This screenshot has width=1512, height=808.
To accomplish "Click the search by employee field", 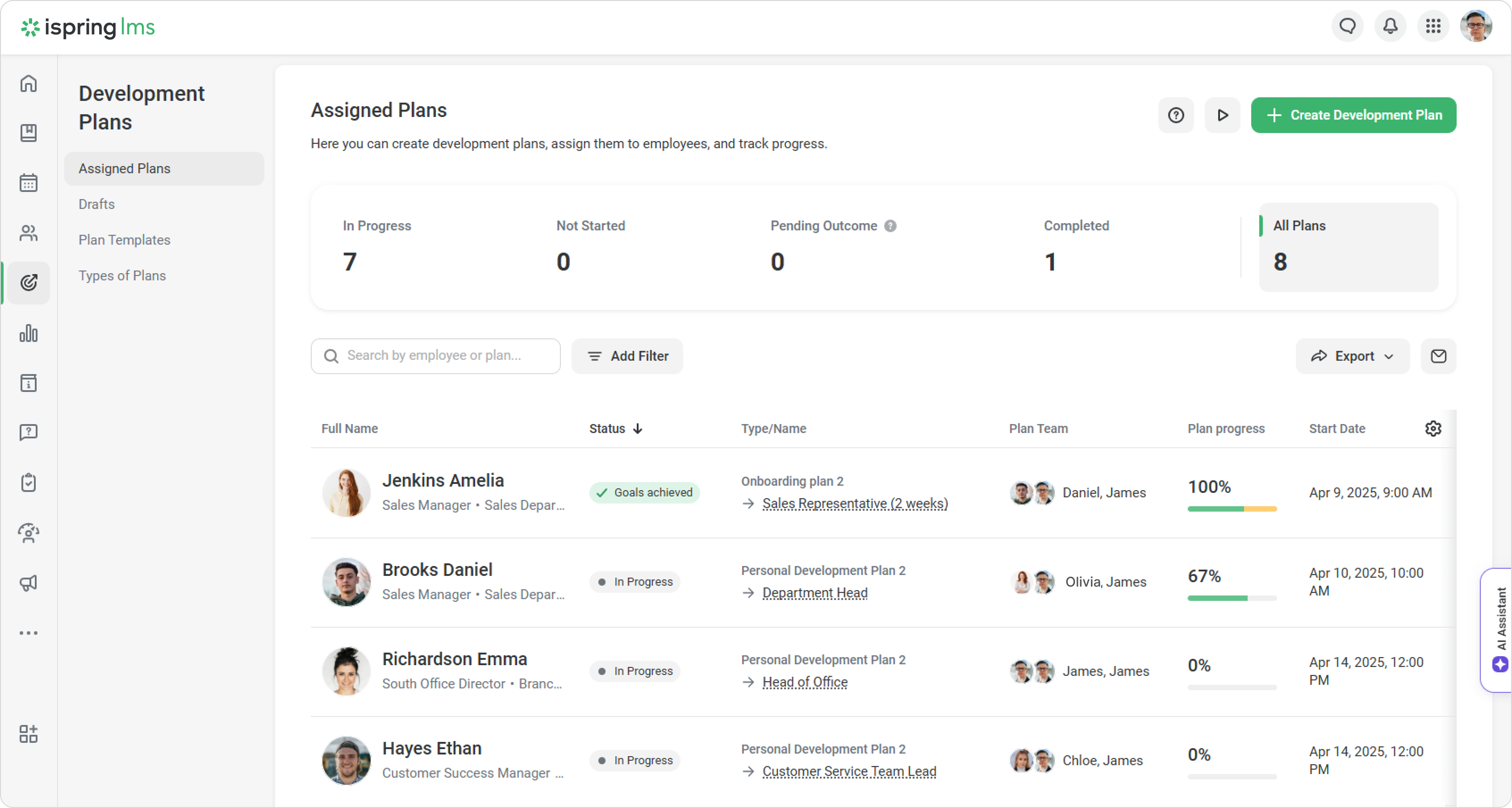I will pyautogui.click(x=434, y=356).
